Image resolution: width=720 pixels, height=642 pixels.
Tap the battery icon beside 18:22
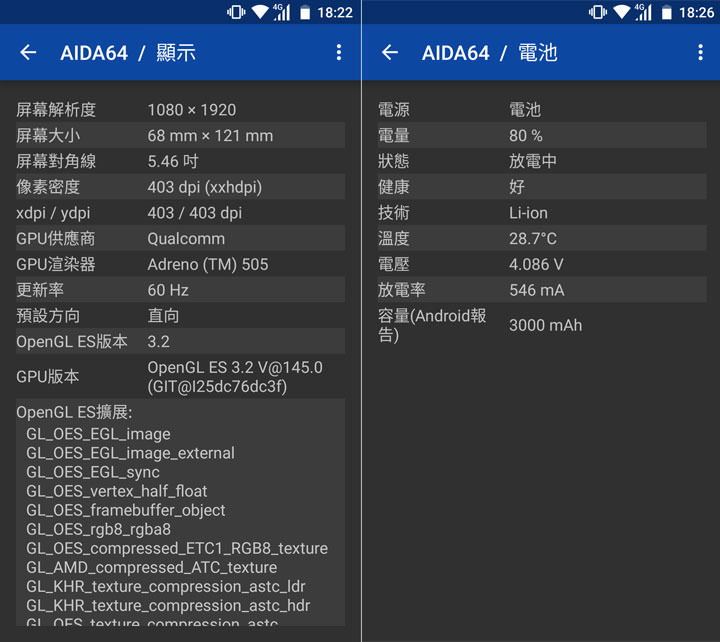[x=304, y=12]
